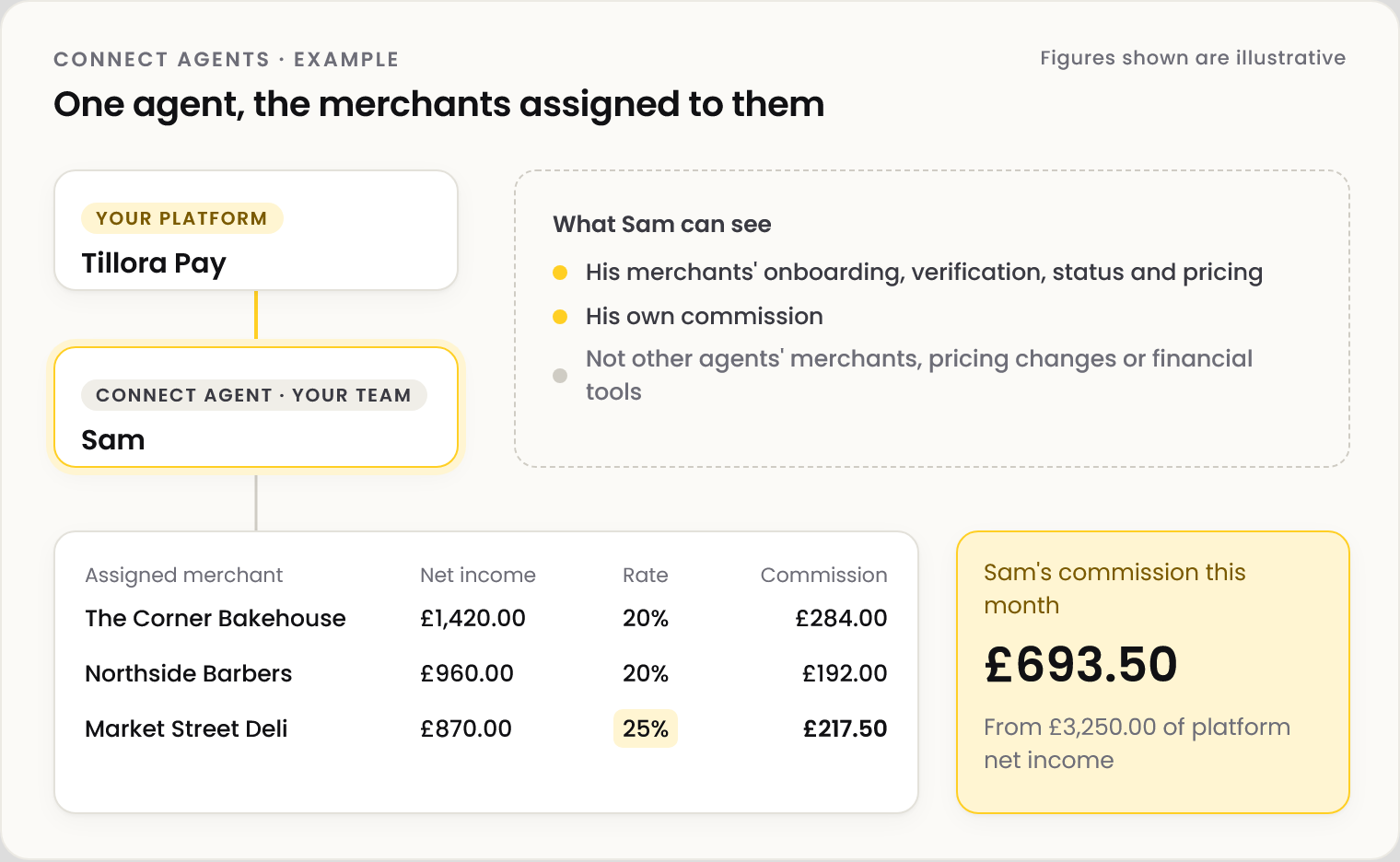Image resolution: width=1400 pixels, height=862 pixels.
Task: Click the 'Sam's commission this month' label
Action: click(x=1114, y=589)
